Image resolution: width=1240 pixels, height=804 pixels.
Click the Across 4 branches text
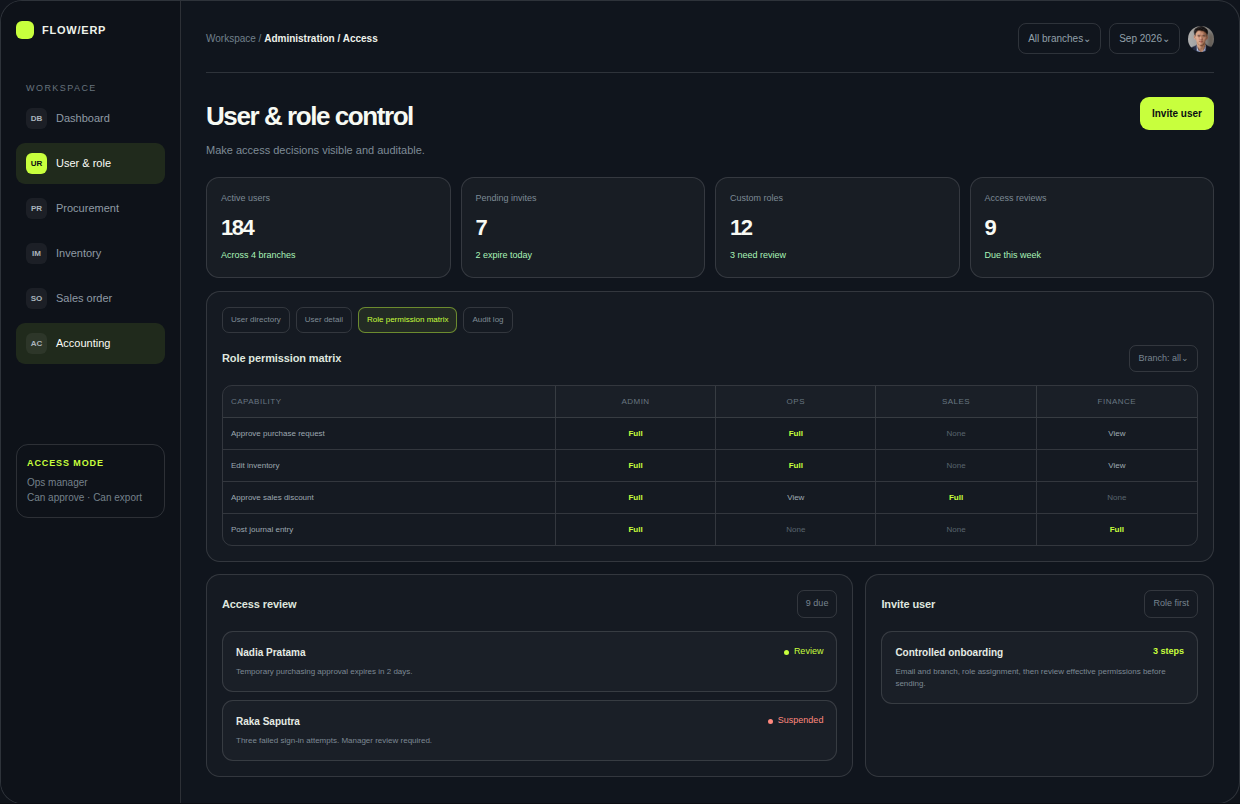coord(258,255)
